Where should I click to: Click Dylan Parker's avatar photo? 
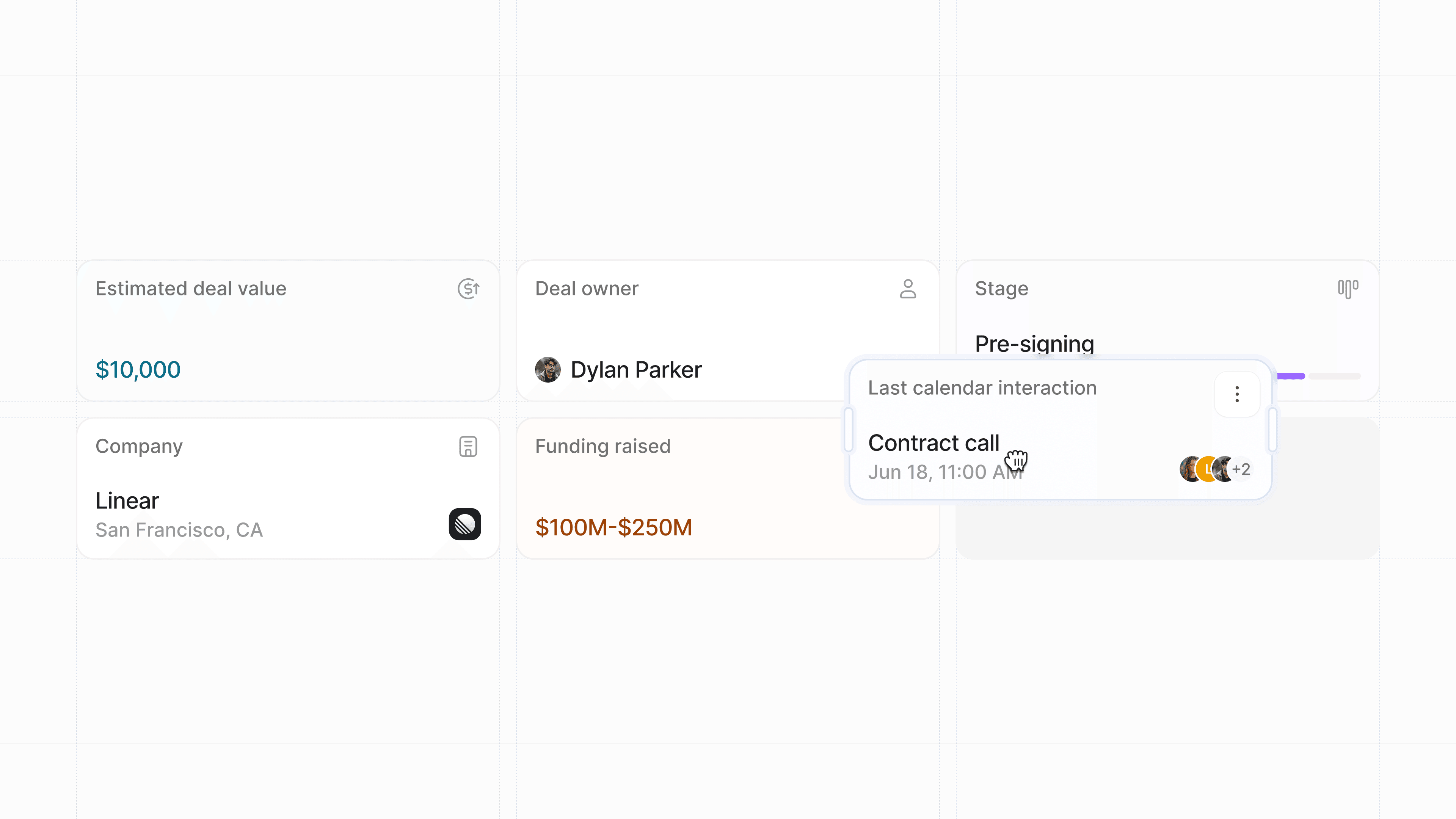tap(548, 370)
